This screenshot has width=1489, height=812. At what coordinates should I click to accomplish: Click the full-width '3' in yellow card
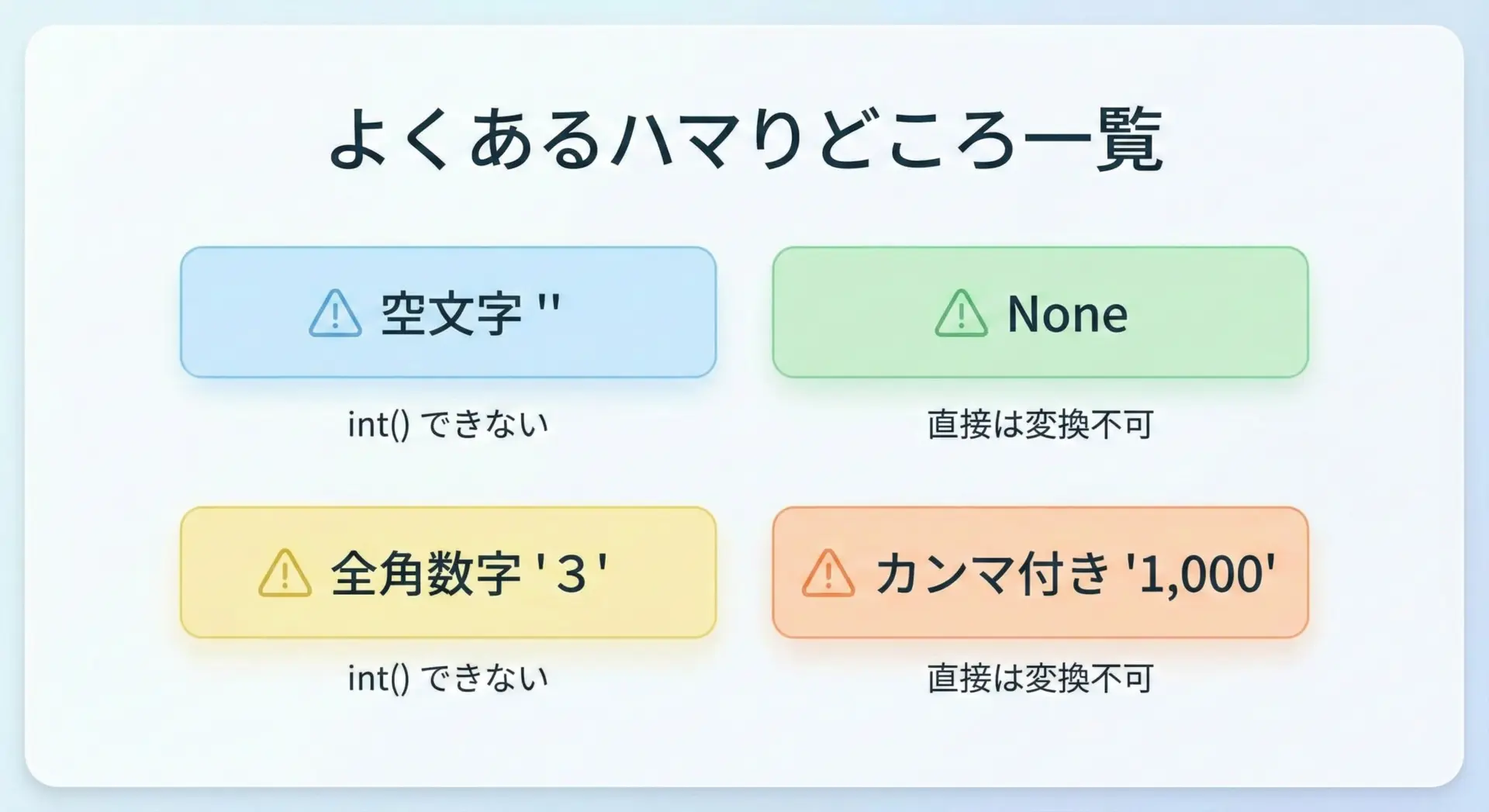(571, 574)
